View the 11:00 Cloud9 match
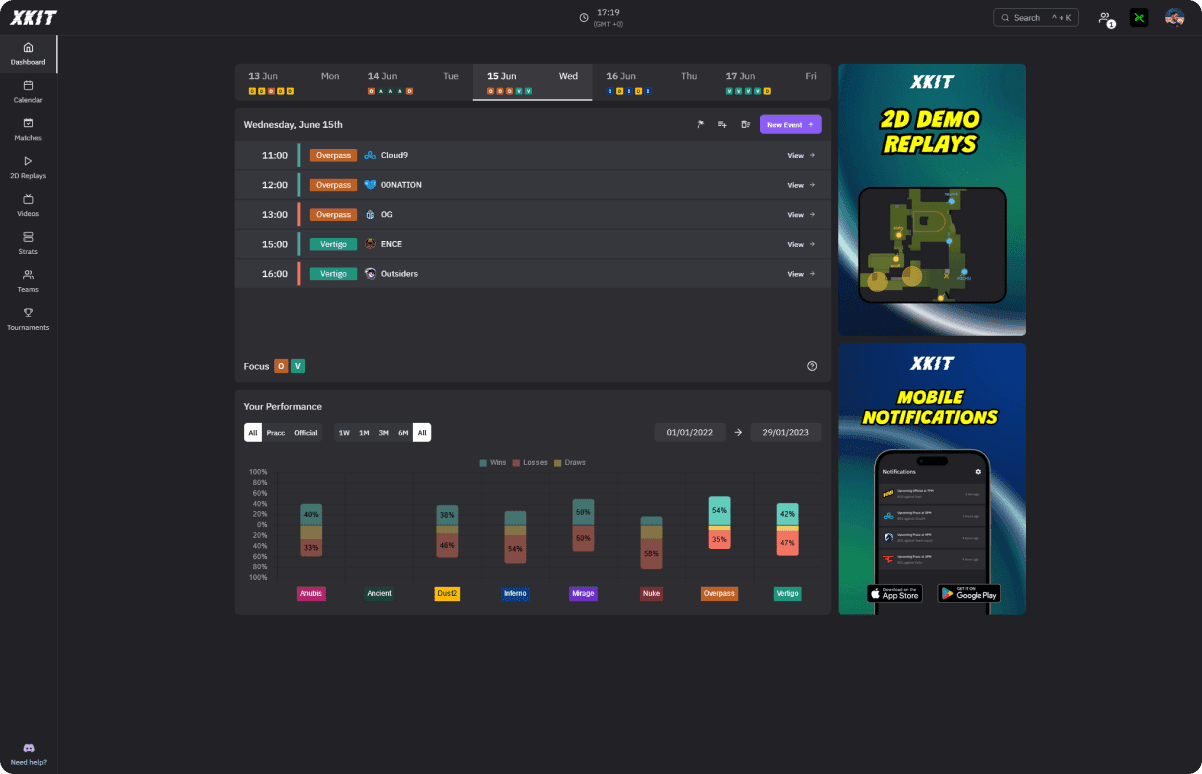The height and width of the screenshot is (774, 1202). (795, 155)
